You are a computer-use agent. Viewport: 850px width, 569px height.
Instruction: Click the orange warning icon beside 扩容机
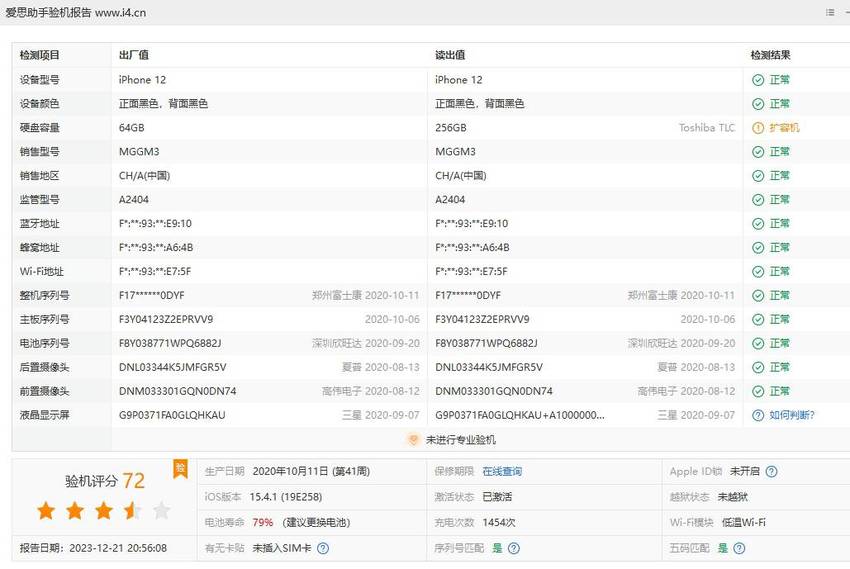[758, 128]
